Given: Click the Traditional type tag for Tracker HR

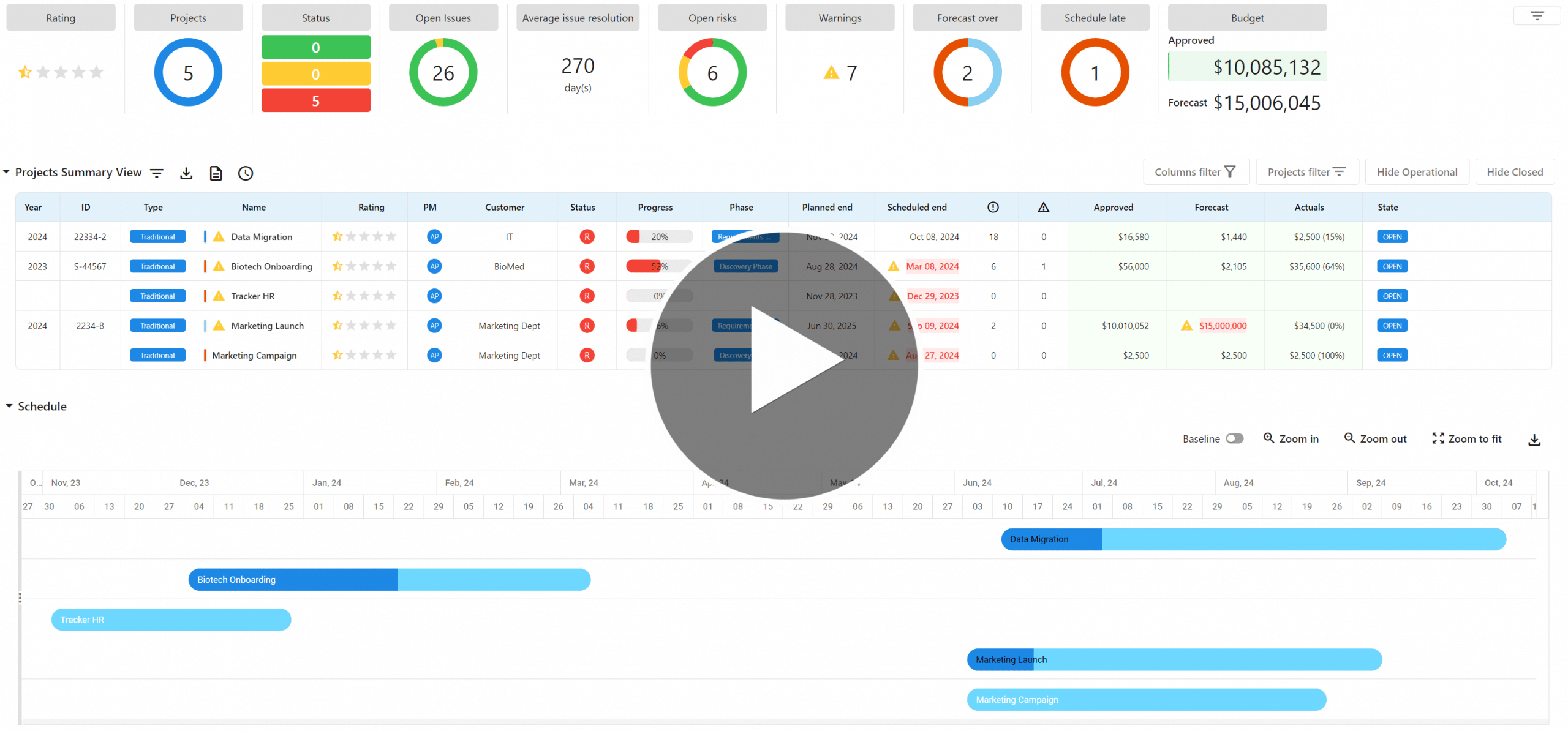Looking at the screenshot, I should coord(157,296).
